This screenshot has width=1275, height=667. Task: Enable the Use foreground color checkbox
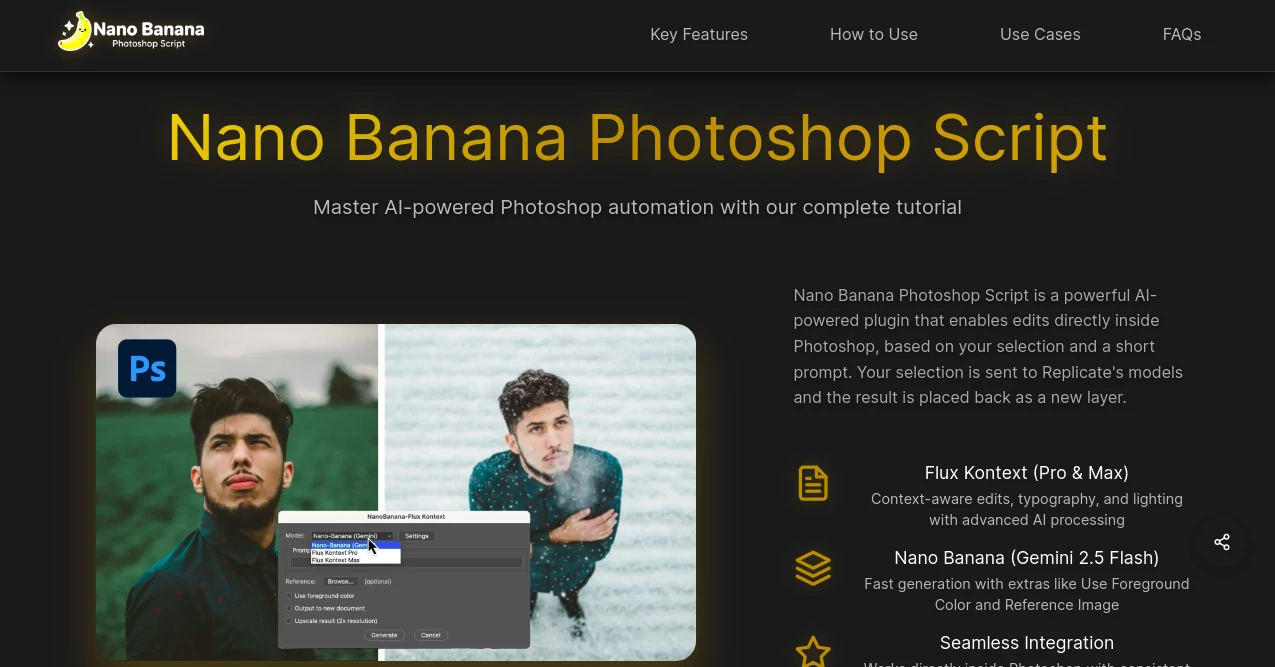tap(290, 595)
